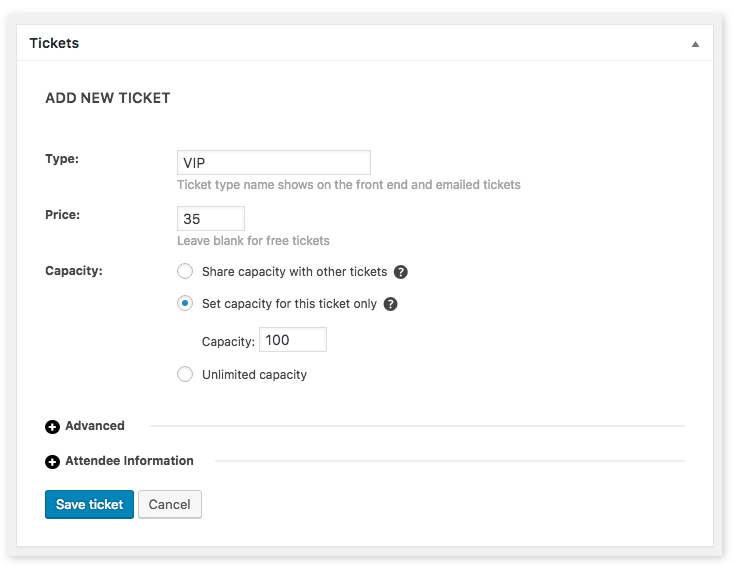Select Share capacity with other tickets radio
734x565 pixels.
(185, 271)
